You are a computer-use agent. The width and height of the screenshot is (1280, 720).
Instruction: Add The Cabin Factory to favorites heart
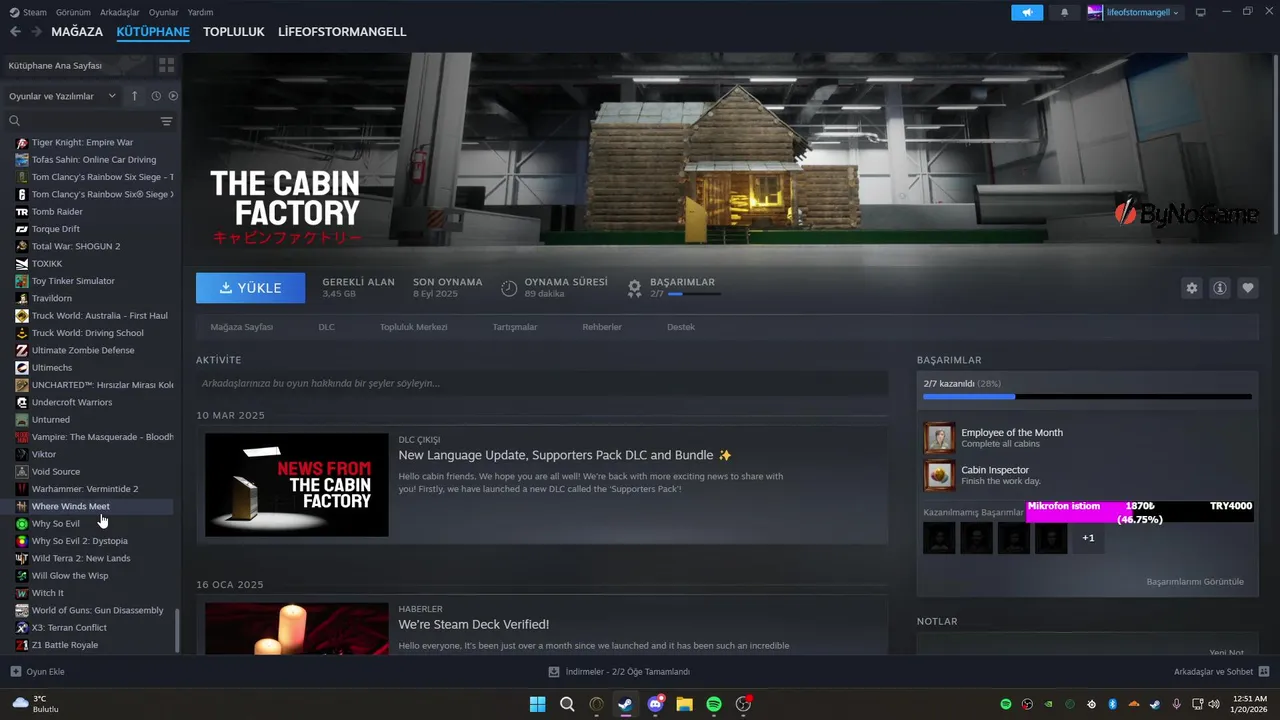pyautogui.click(x=1248, y=288)
